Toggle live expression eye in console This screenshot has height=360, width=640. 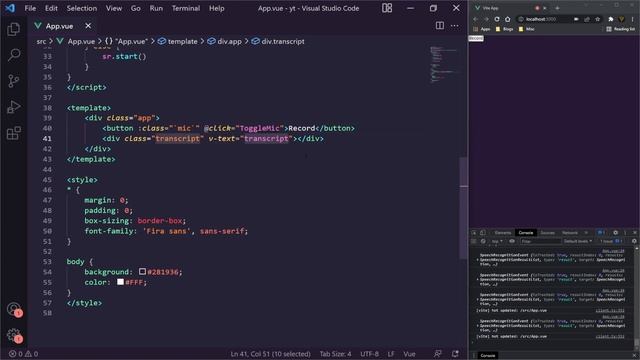pos(512,241)
